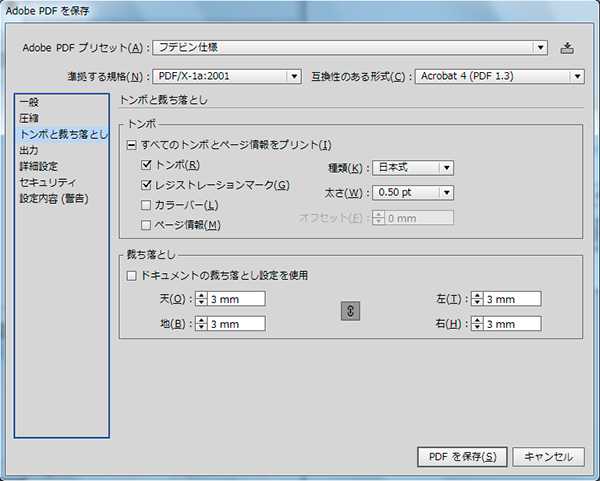This screenshot has height=481, width=600.
Task: Toggle すべてのトンボとページ情報をプリント checkbox
Action: pyautogui.click(x=132, y=145)
